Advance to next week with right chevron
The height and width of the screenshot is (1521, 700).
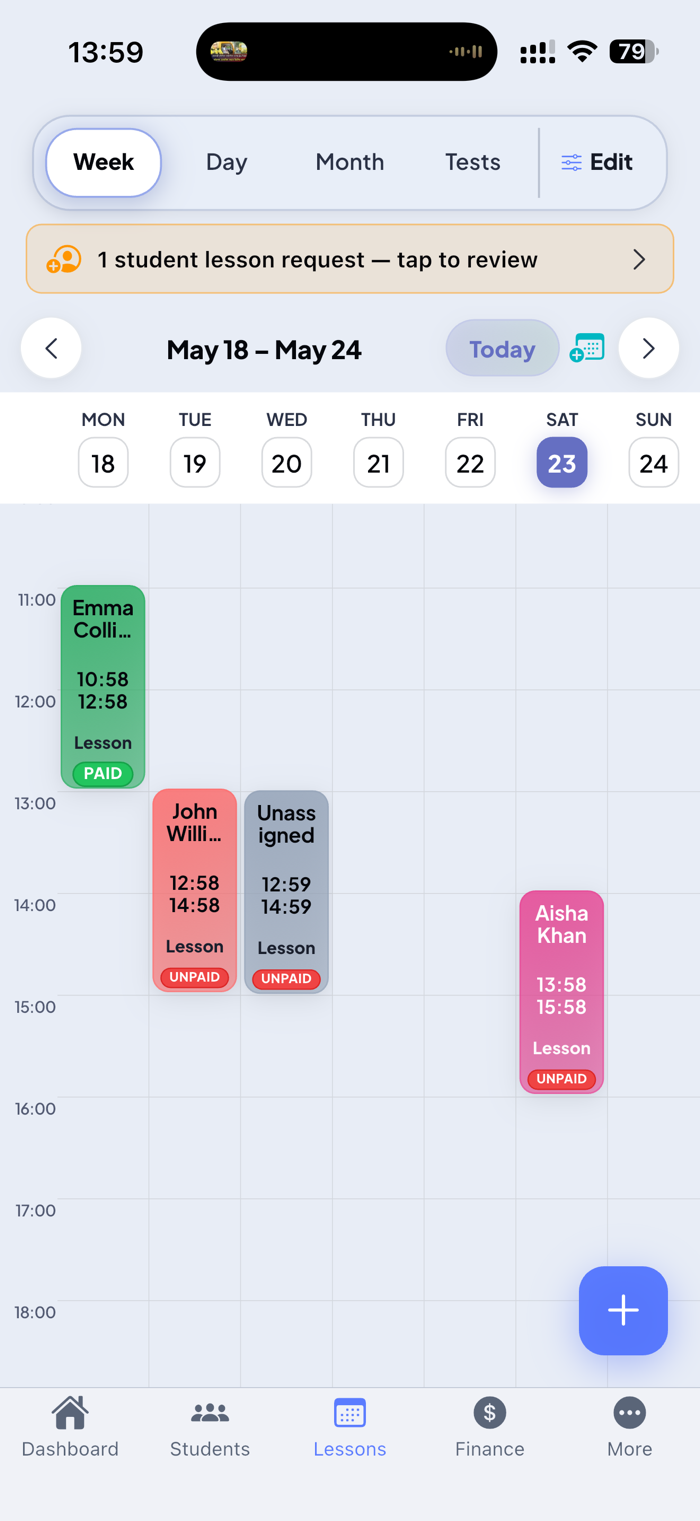pyautogui.click(x=649, y=348)
